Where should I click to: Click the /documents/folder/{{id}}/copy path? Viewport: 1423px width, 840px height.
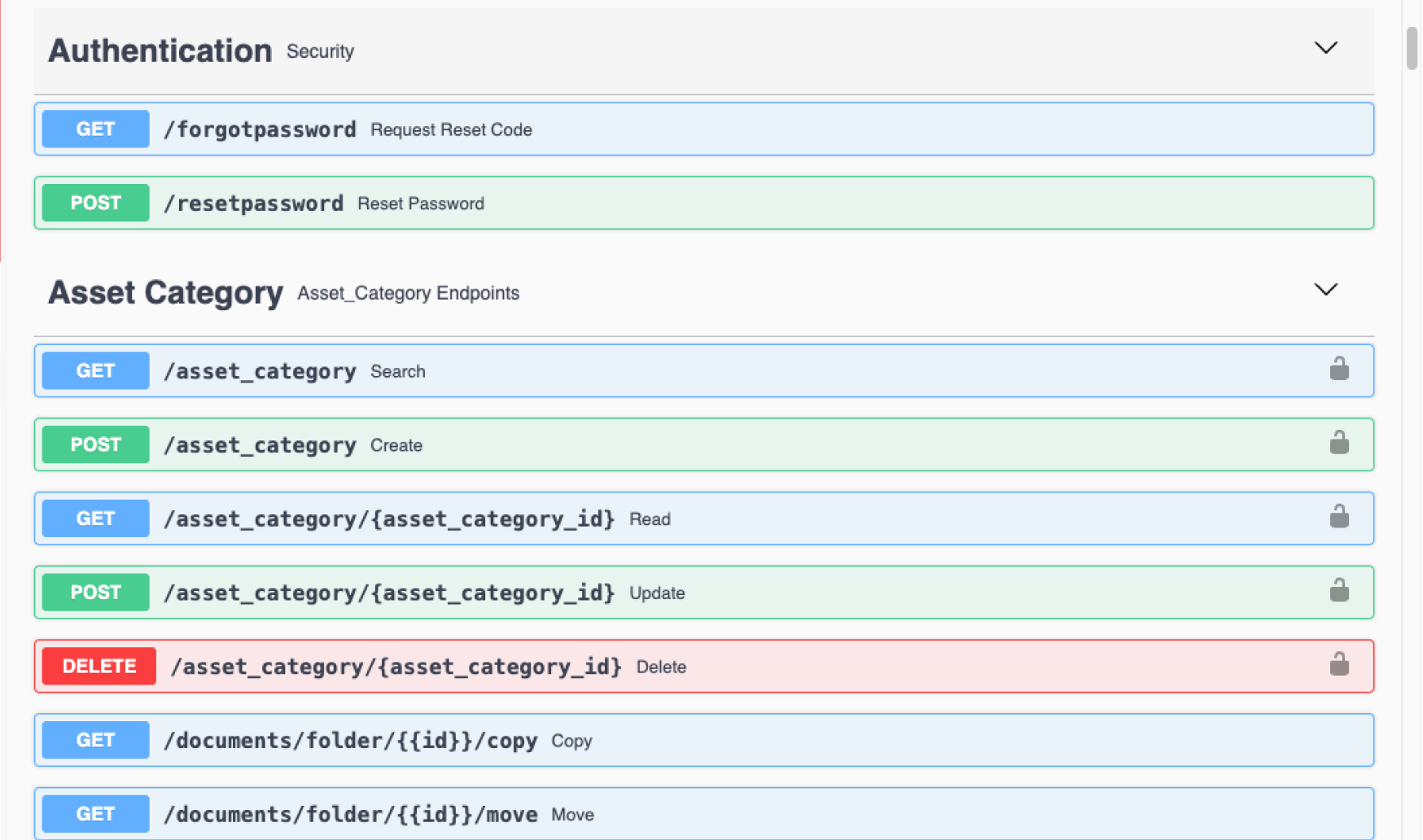tap(350, 741)
